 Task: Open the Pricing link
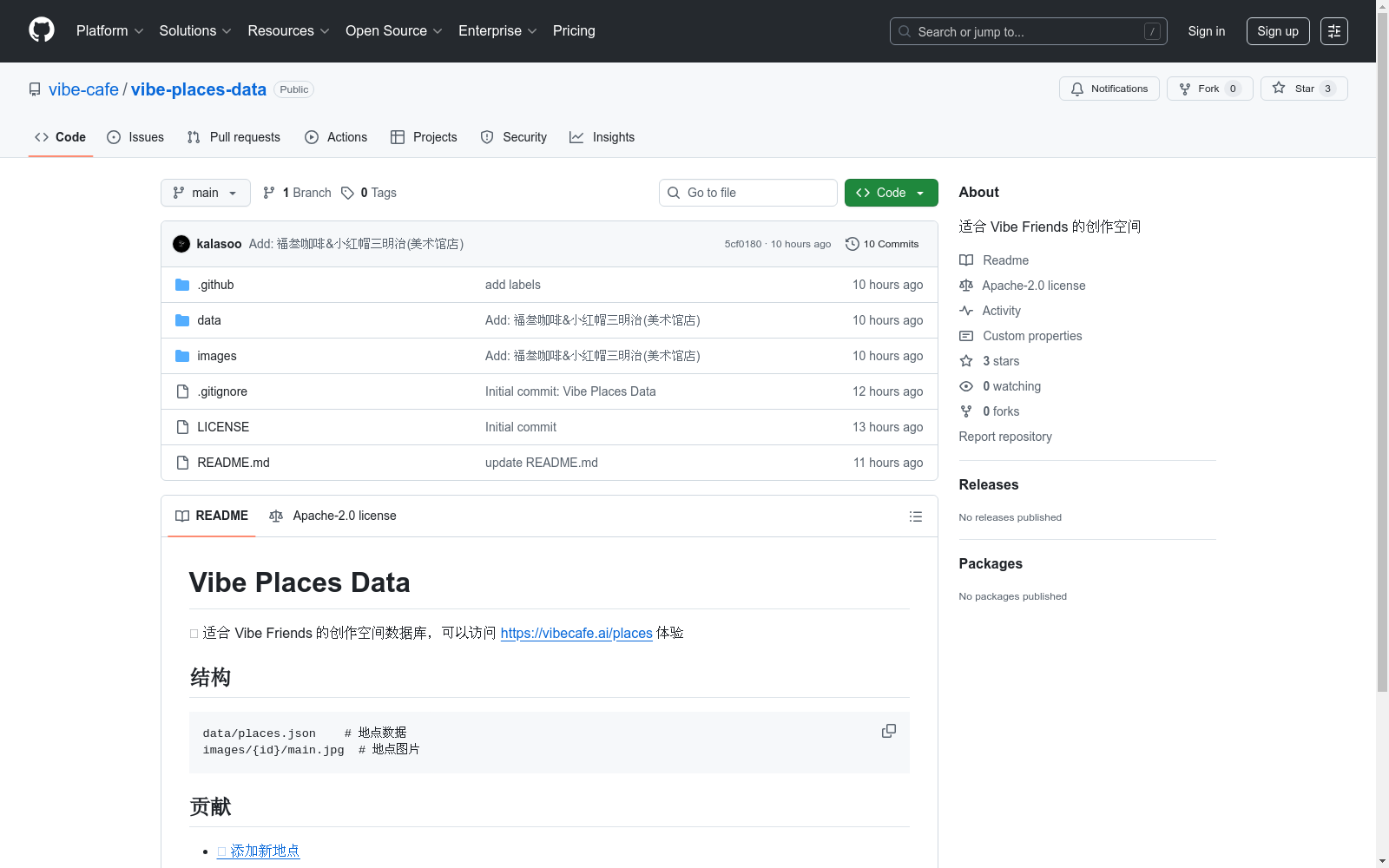(574, 30)
